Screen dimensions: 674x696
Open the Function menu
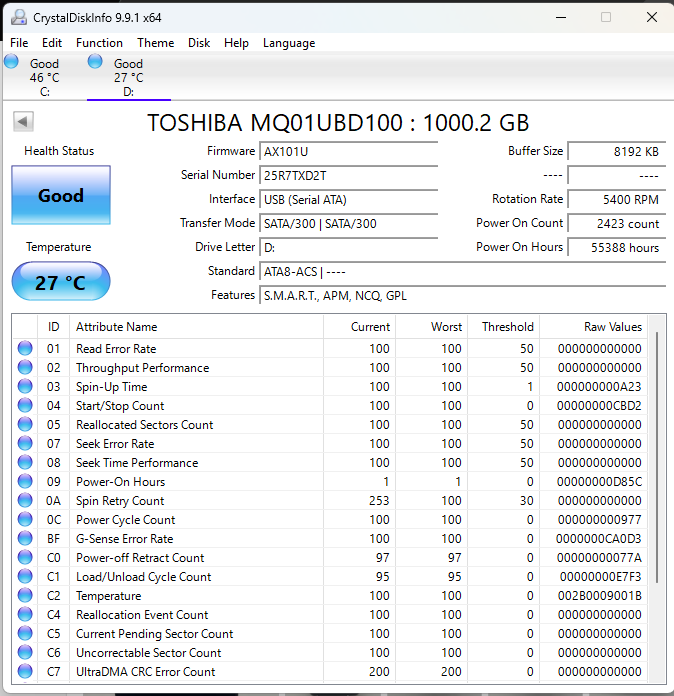click(x=99, y=43)
